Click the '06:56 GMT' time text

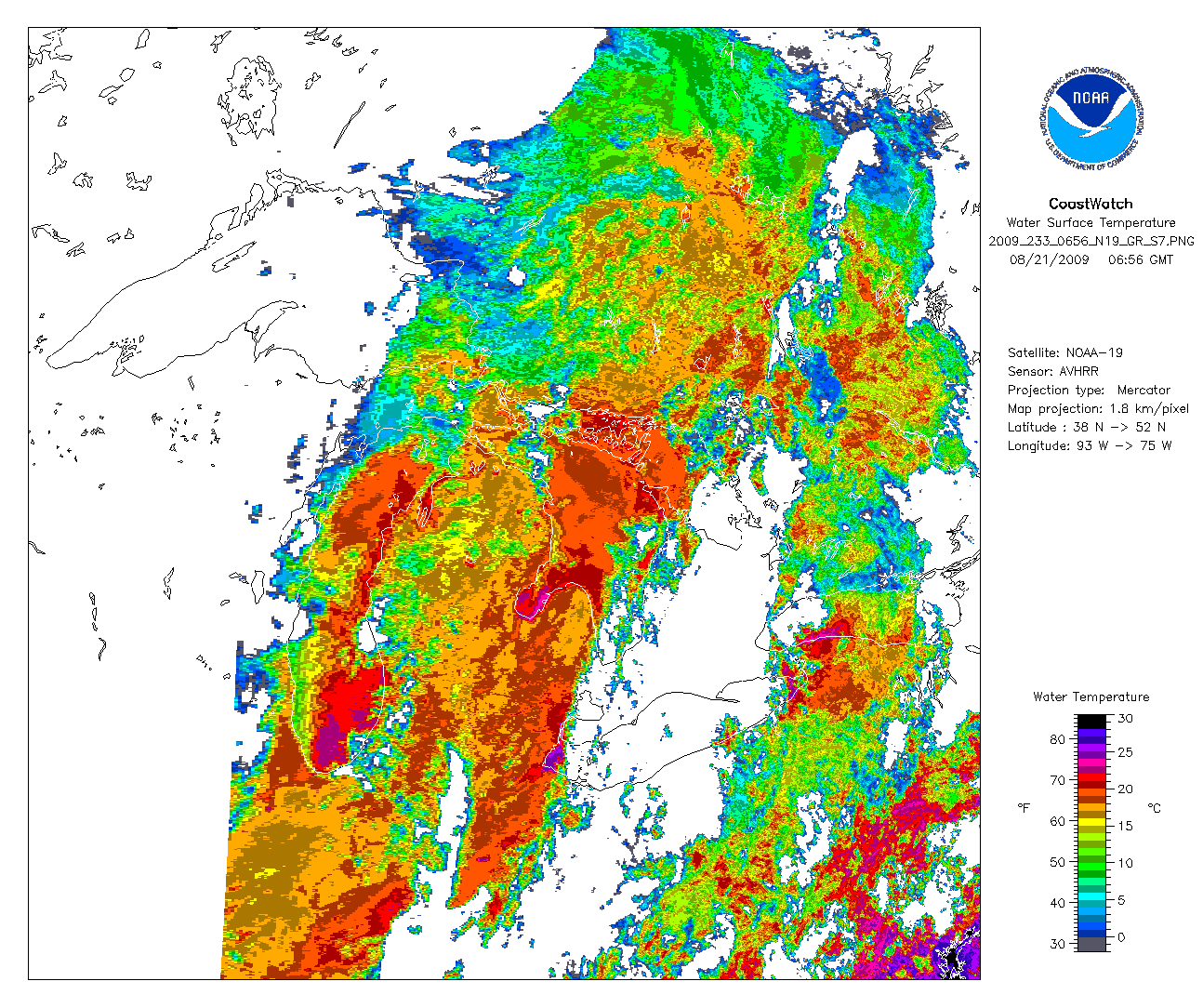1141,260
